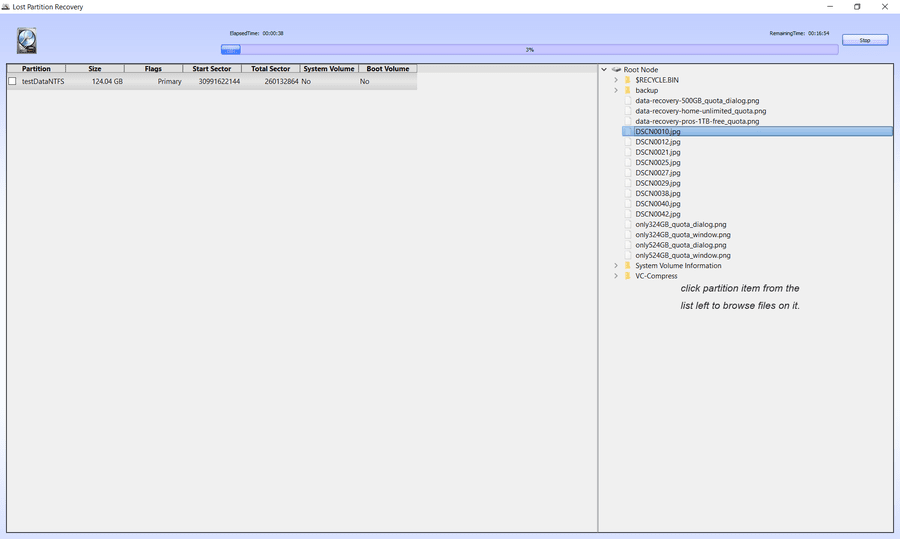900x539 pixels.
Task: Minimize the Lost Partition Recovery window
Action: [x=830, y=7]
